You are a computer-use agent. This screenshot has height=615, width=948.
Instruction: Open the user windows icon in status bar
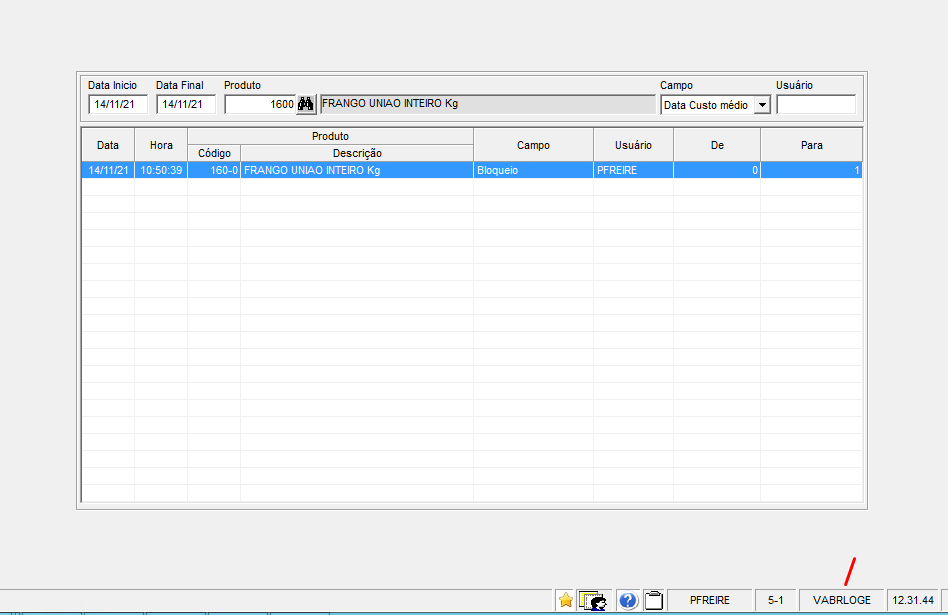pos(592,600)
